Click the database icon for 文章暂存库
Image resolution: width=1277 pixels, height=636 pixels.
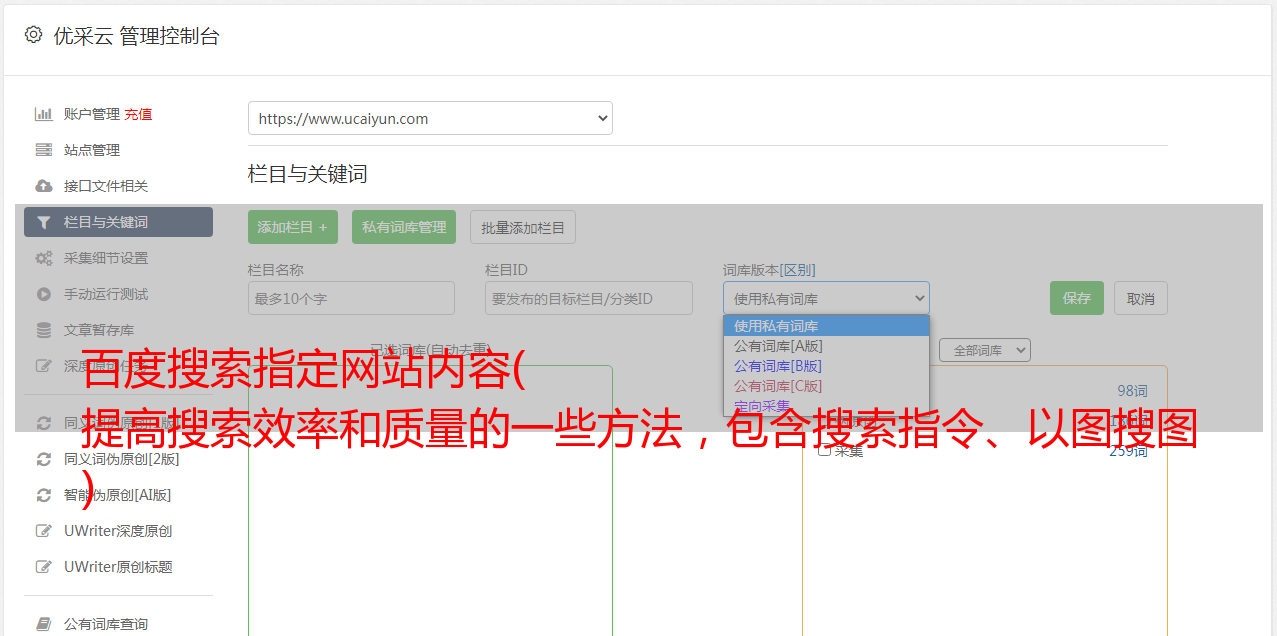pyautogui.click(x=43, y=330)
